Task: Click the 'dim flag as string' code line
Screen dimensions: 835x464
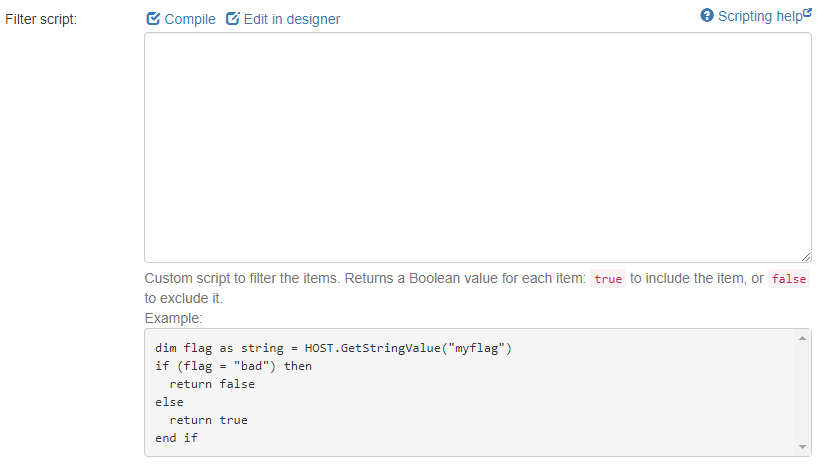Action: [x=334, y=347]
